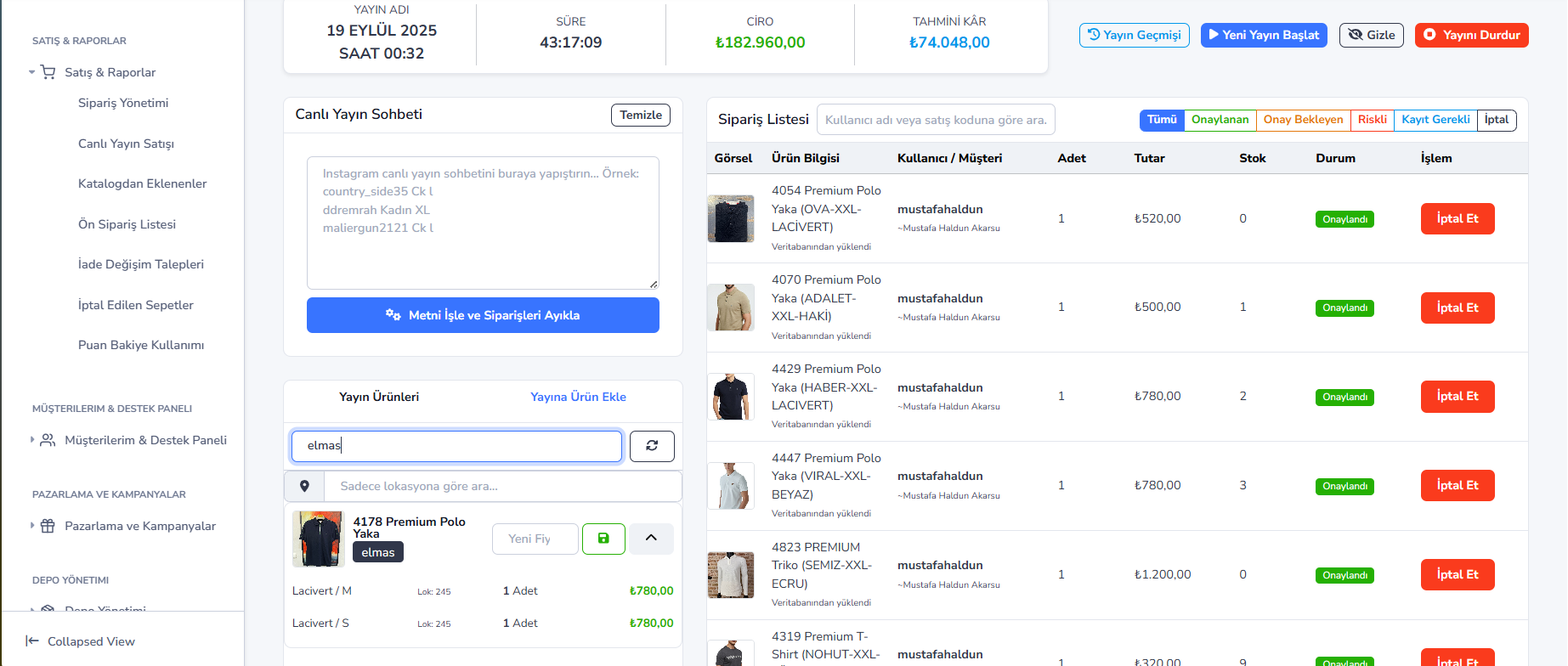Click the order search input field
Image resolution: width=1568 pixels, height=666 pixels.
[936, 120]
